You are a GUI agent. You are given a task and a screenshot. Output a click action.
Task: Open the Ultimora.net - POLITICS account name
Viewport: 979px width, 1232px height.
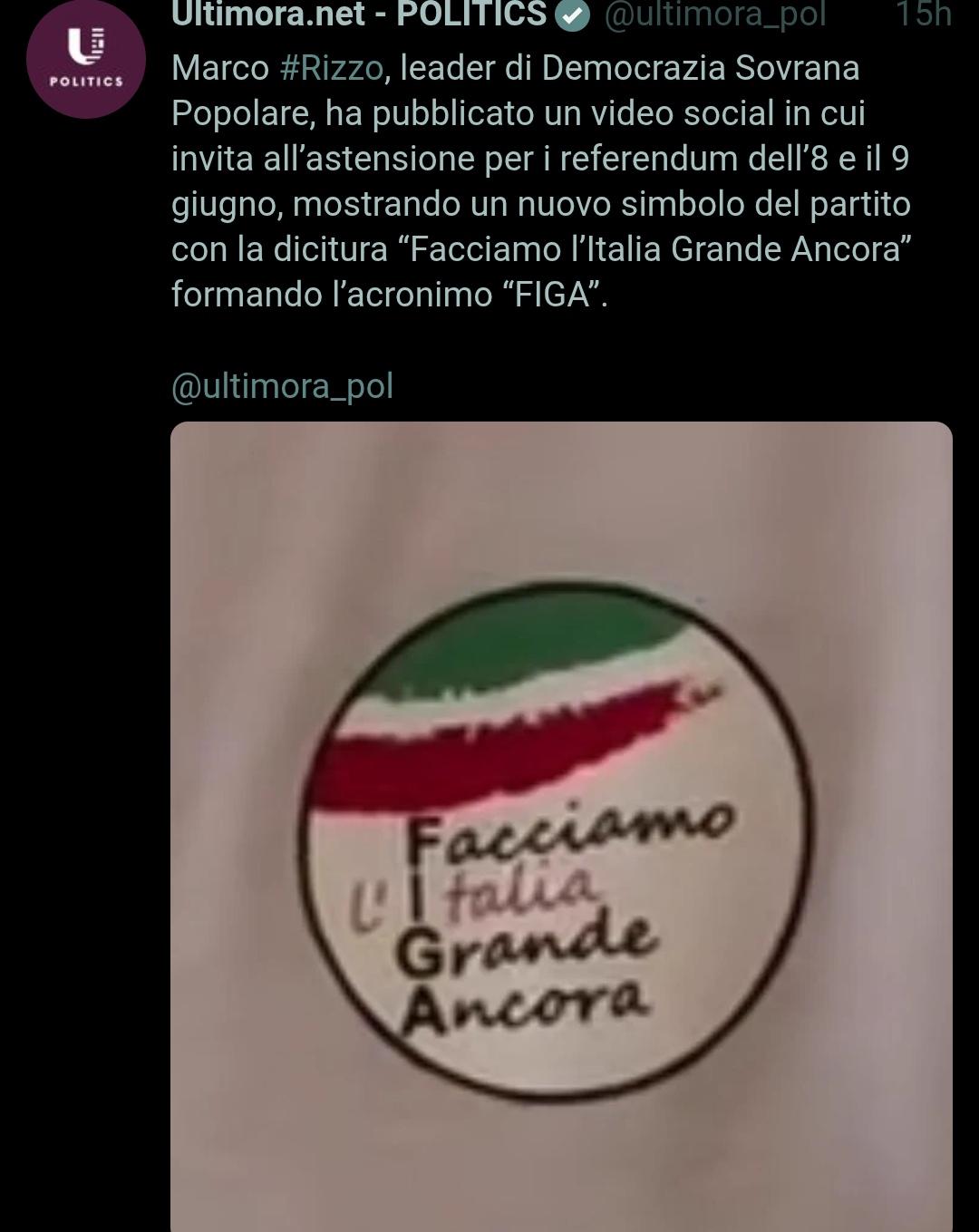click(359, 14)
